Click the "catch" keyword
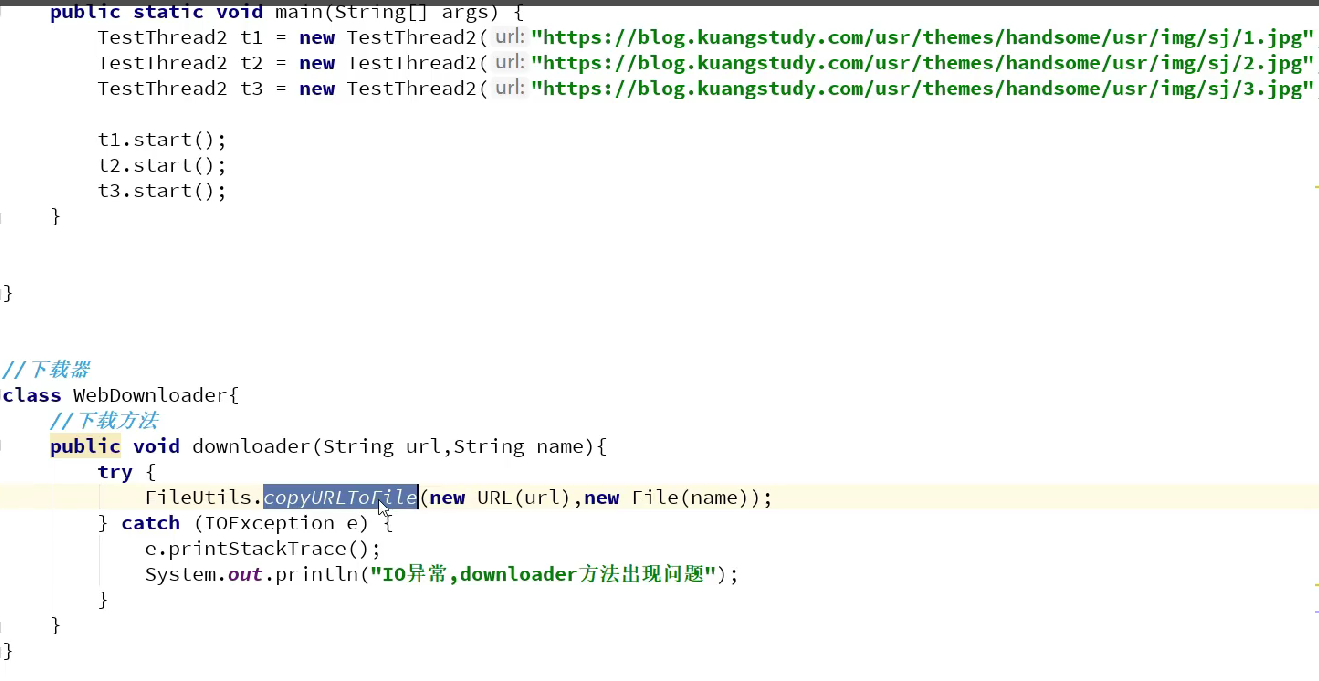 (x=151, y=523)
